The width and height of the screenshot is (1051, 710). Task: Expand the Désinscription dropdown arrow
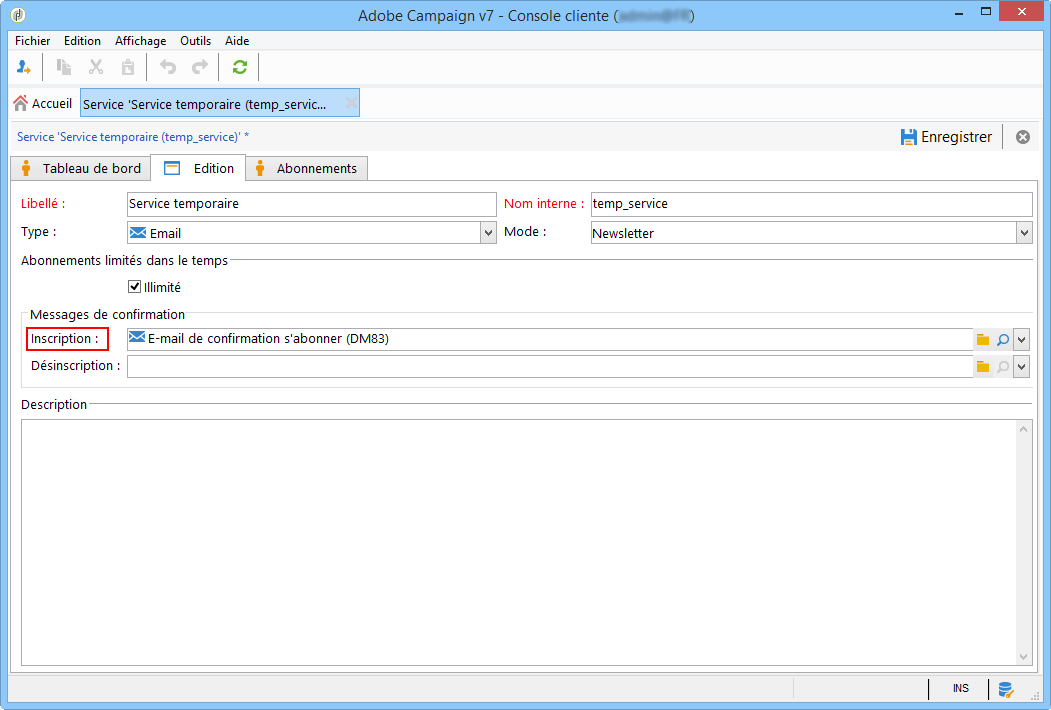[x=1022, y=367]
